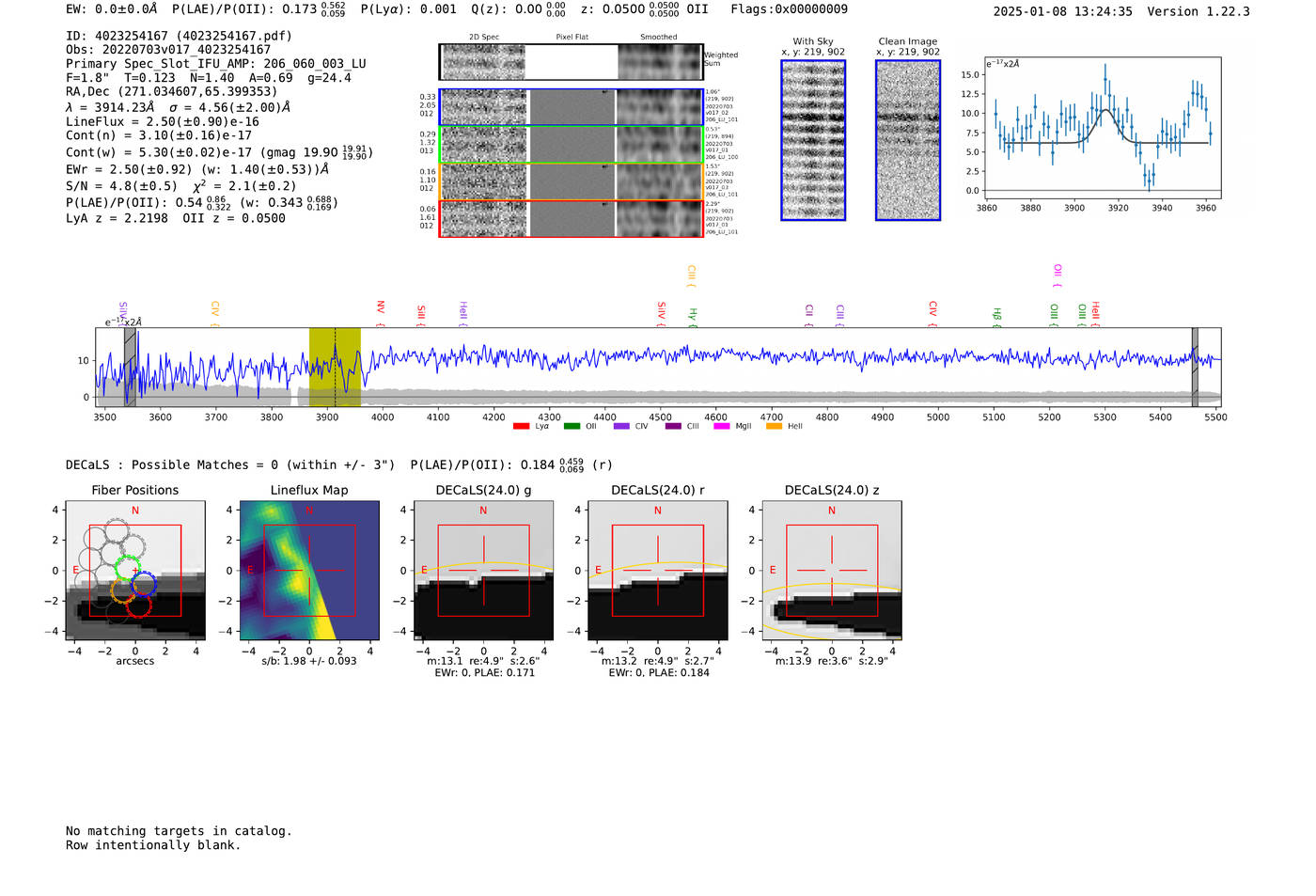Click the hatched gray band near 5460Å
The image size is (1316, 896).
(x=1195, y=367)
